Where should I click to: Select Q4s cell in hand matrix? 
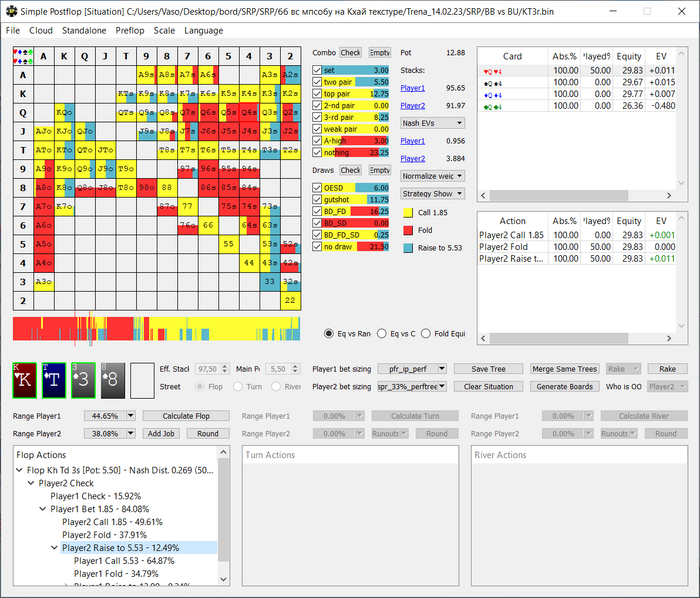[249, 112]
